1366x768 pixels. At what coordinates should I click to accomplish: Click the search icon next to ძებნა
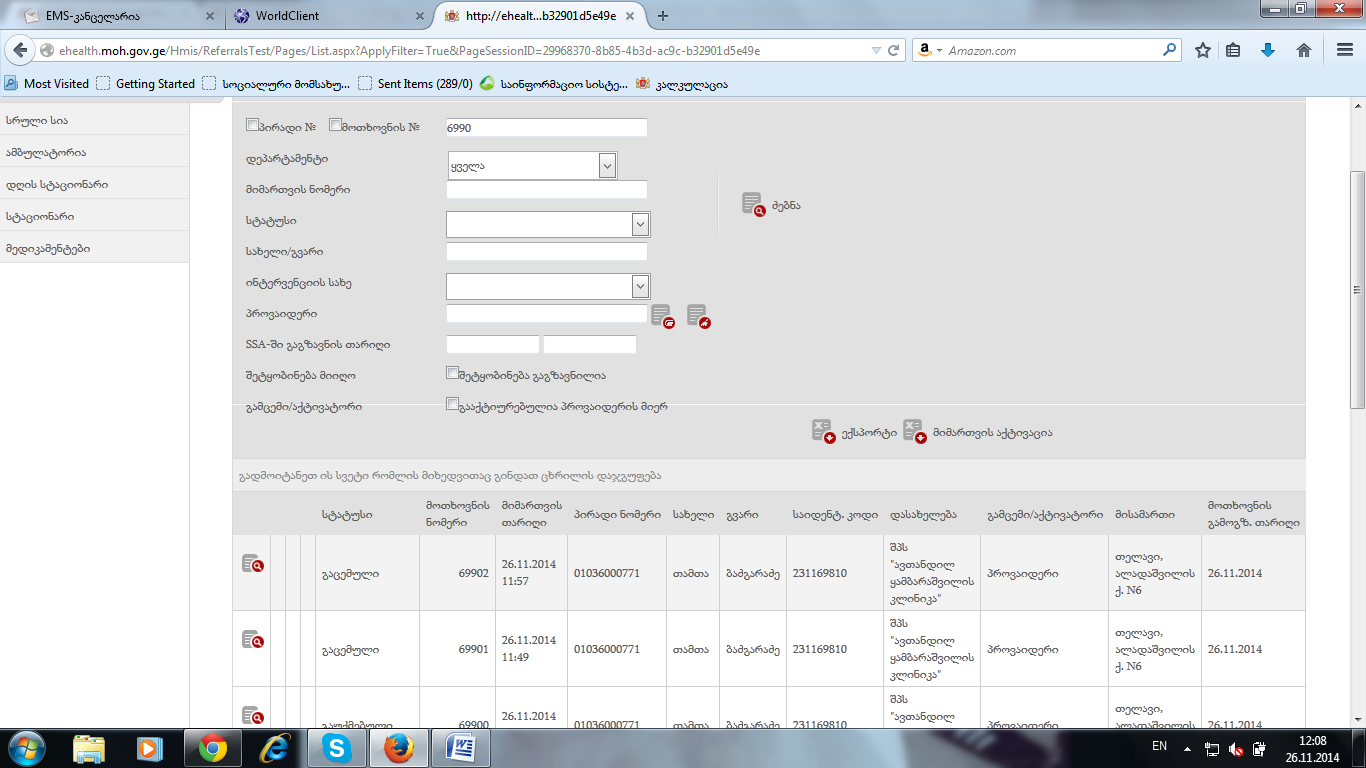coord(753,204)
